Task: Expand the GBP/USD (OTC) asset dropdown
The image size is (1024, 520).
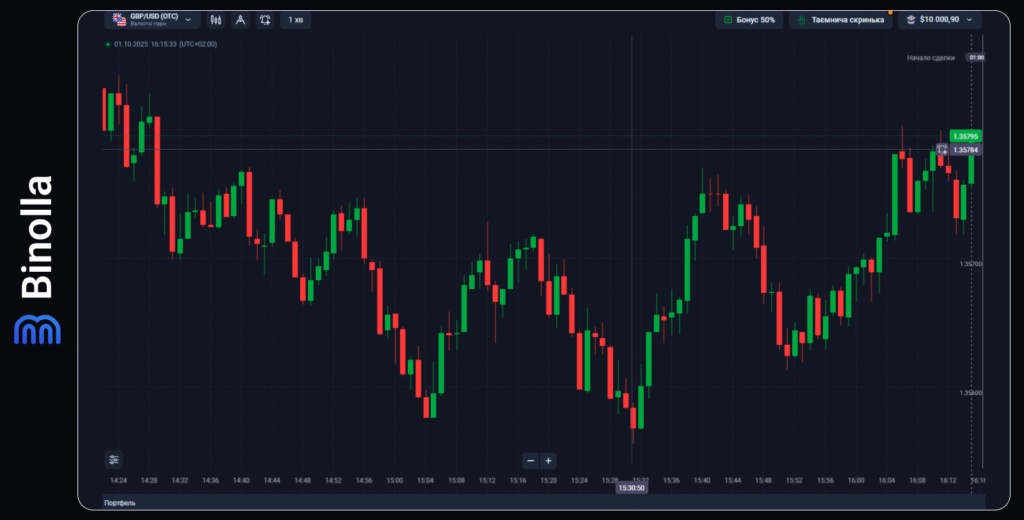Action: tap(187, 20)
